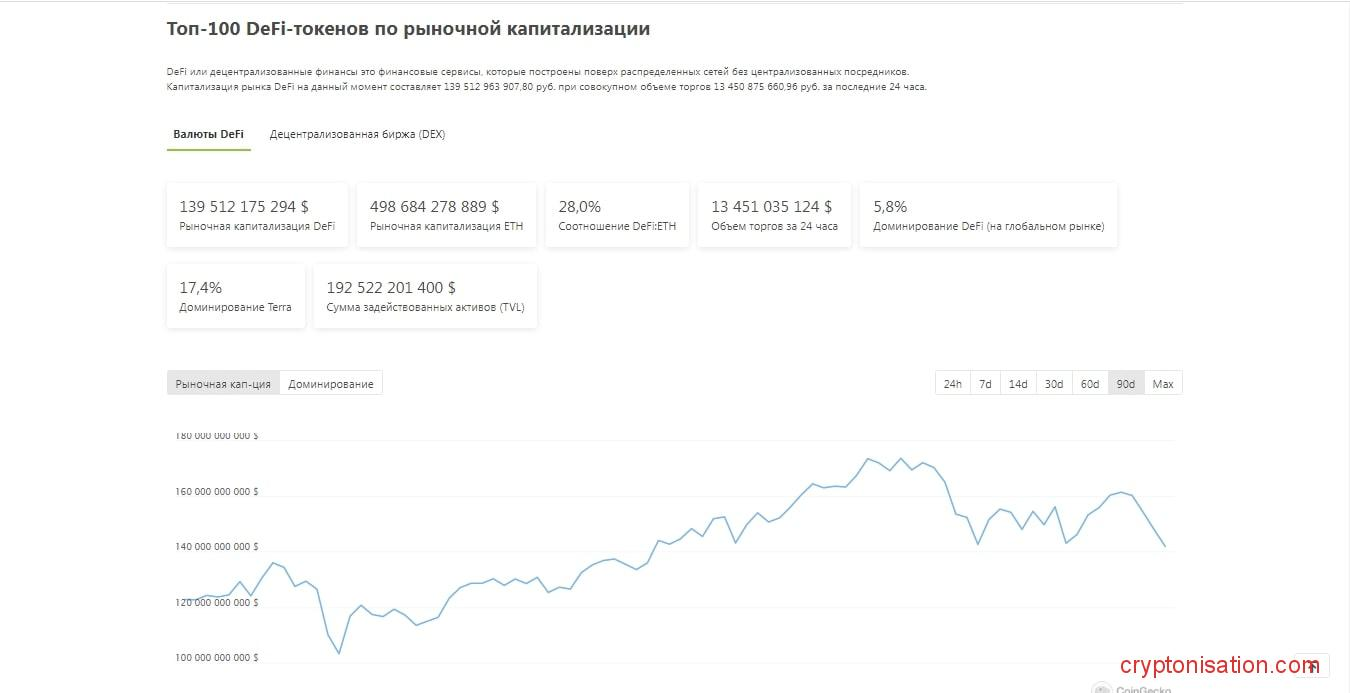Show the Max chart range
Viewport: 1350px width, 693px height.
(x=1163, y=384)
